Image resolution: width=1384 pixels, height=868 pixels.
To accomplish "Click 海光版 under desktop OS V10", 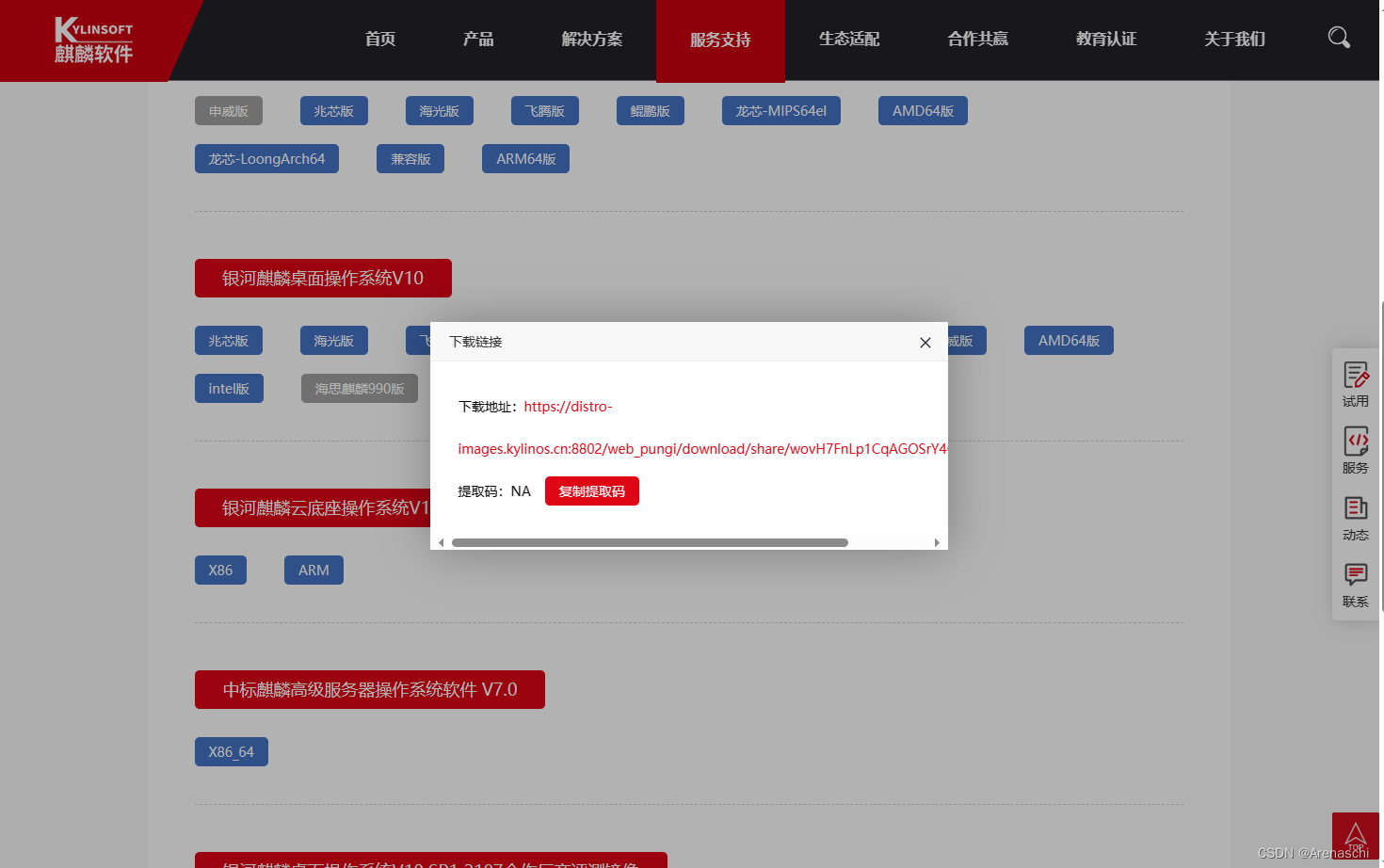I will (x=334, y=341).
